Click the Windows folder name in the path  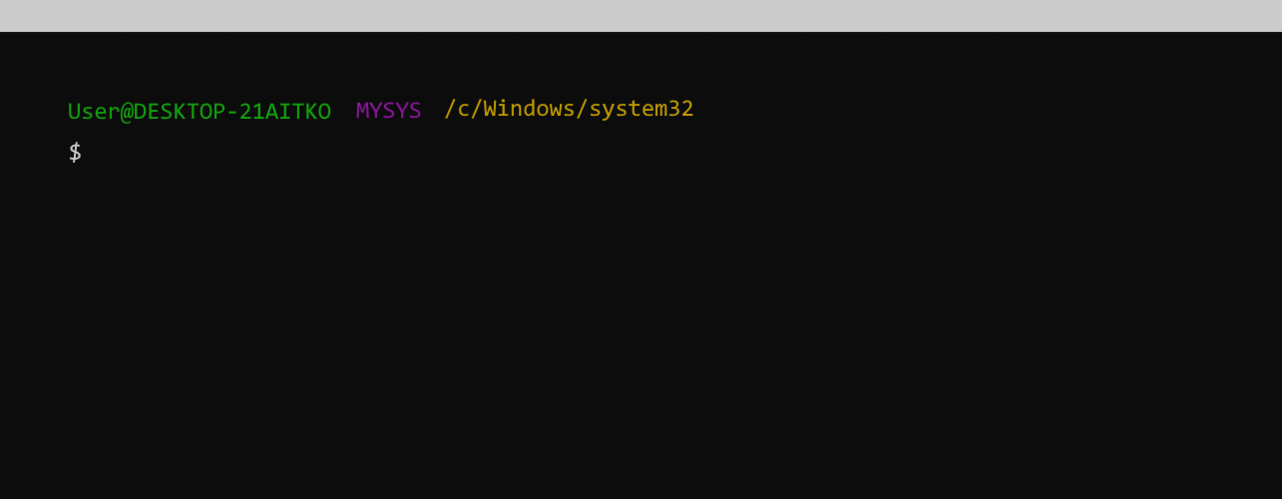pos(529,109)
